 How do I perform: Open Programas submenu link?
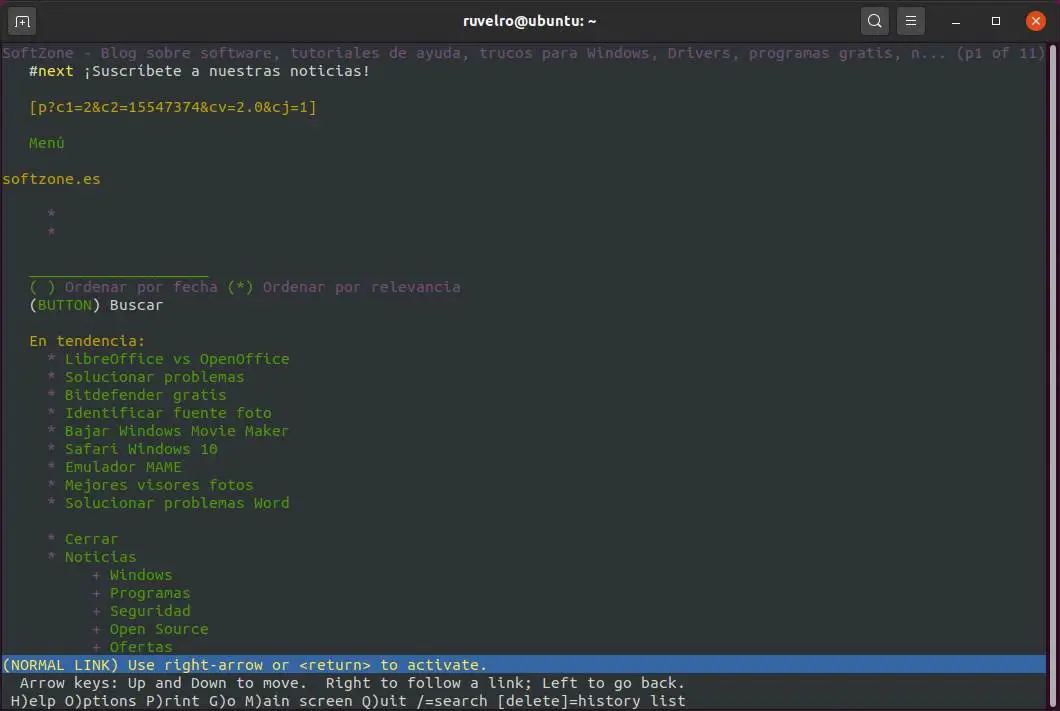150,593
